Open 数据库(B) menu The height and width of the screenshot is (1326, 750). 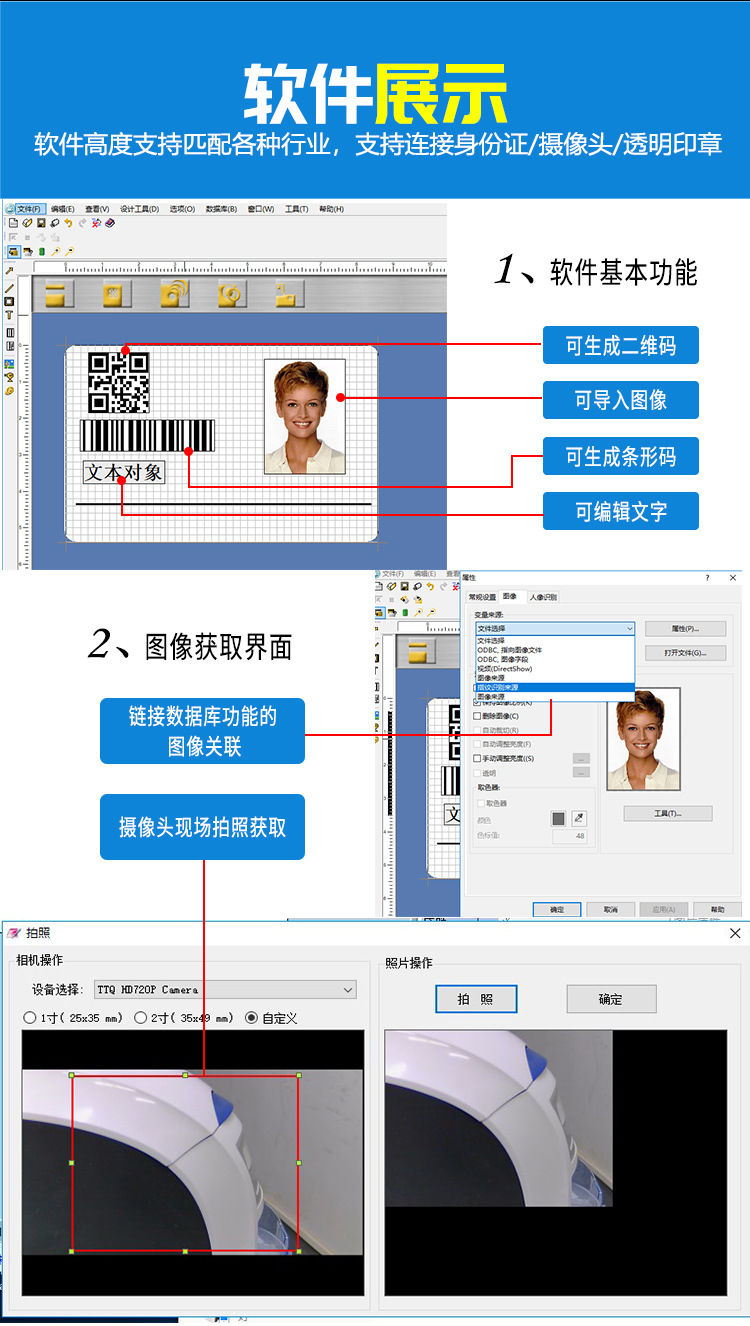221,209
